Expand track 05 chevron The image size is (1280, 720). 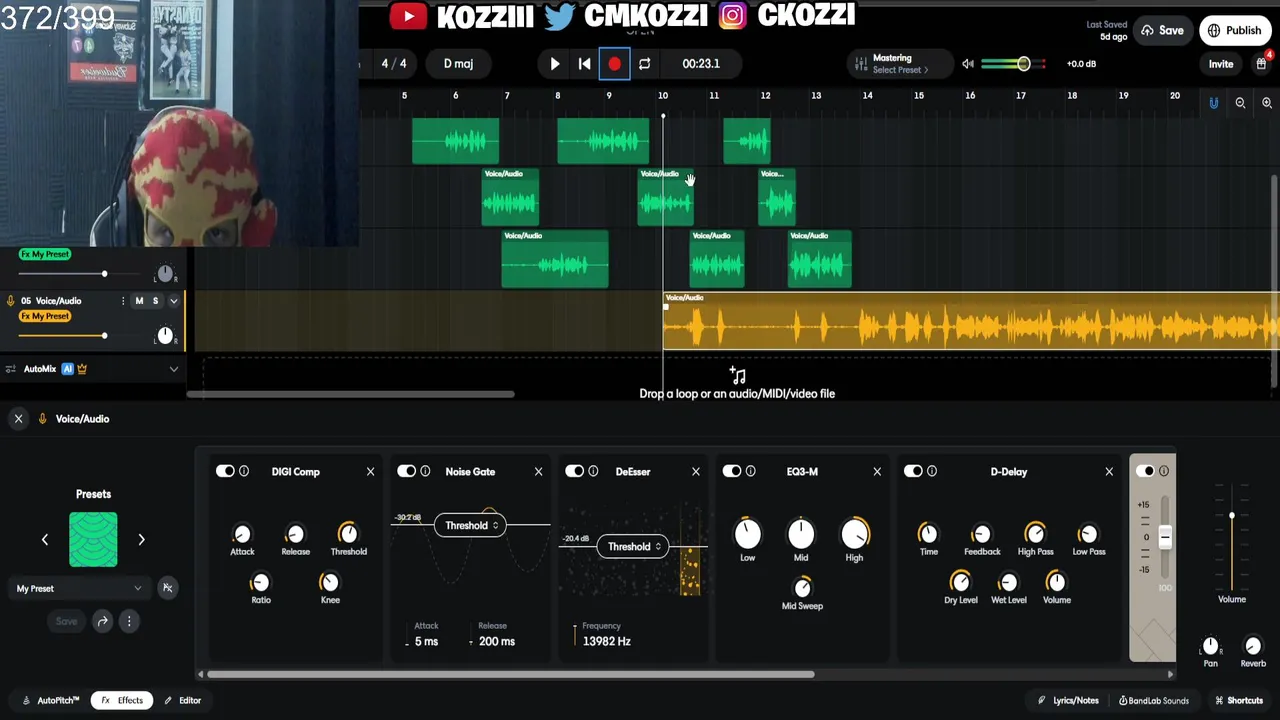coord(173,301)
